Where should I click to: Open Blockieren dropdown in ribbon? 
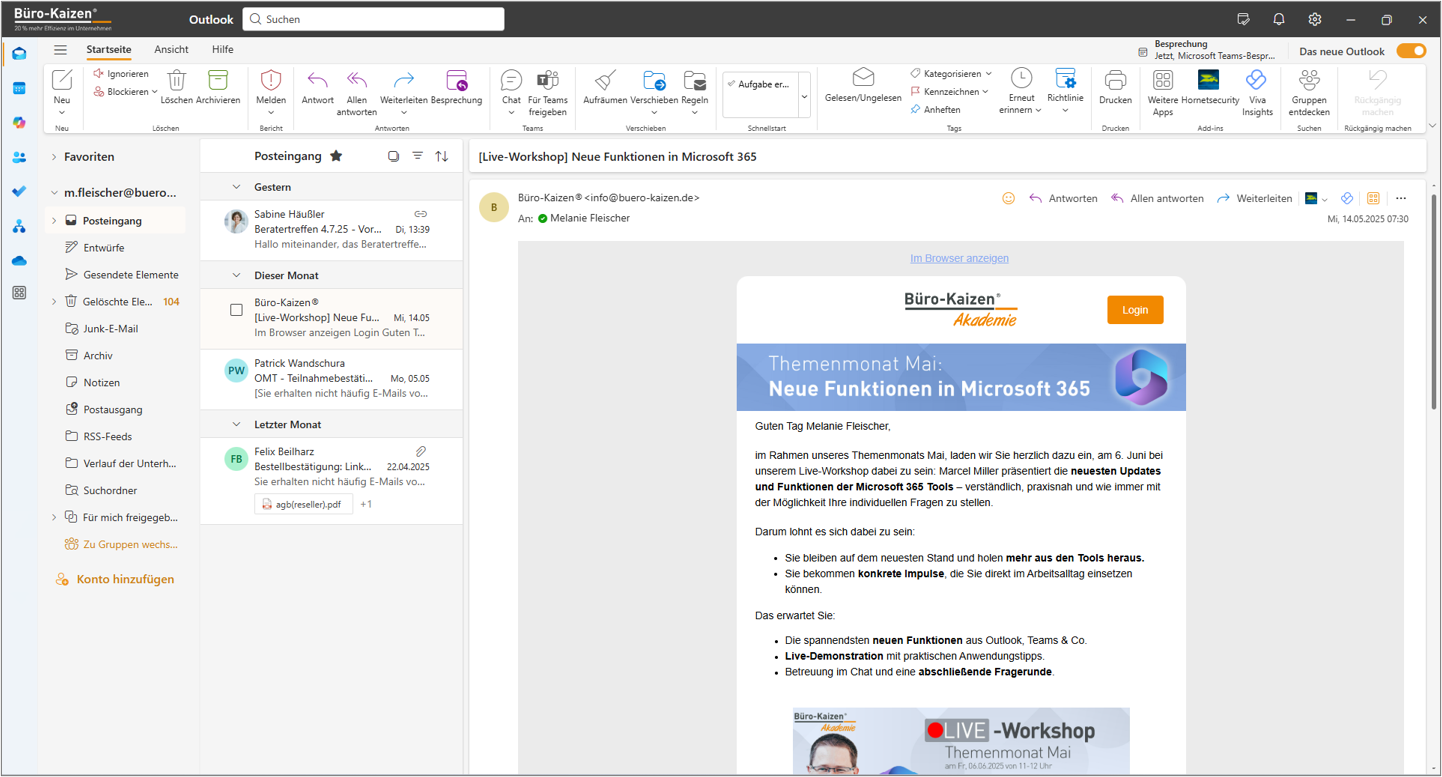click(154, 92)
